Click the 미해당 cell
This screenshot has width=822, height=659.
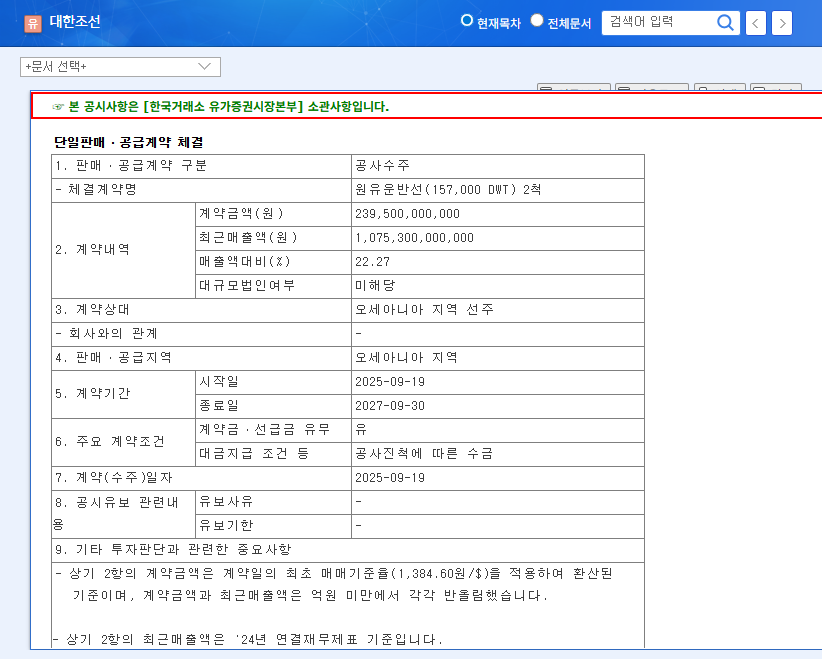497,286
